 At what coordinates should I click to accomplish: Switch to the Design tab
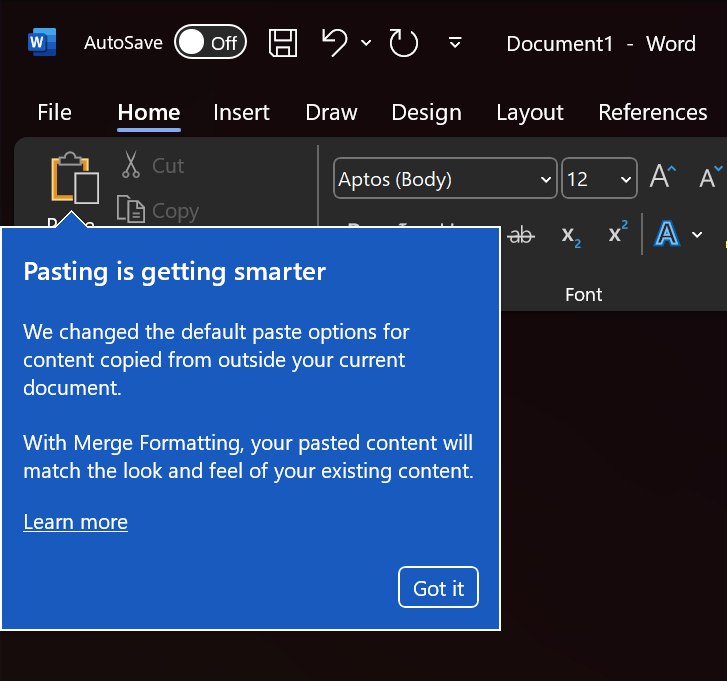426,112
